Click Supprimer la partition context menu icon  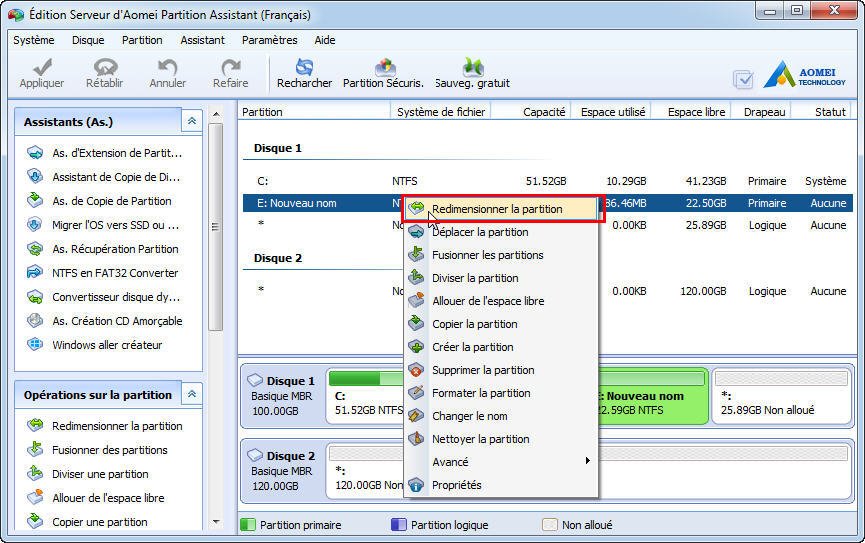tap(416, 370)
